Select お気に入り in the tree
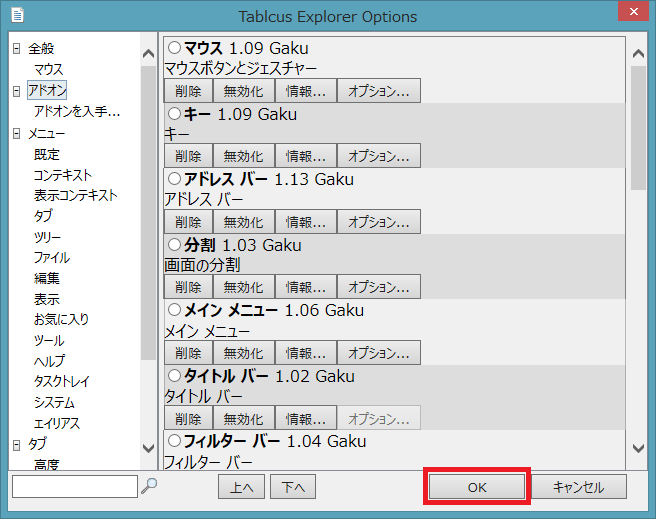656x519 pixels. pos(61,320)
